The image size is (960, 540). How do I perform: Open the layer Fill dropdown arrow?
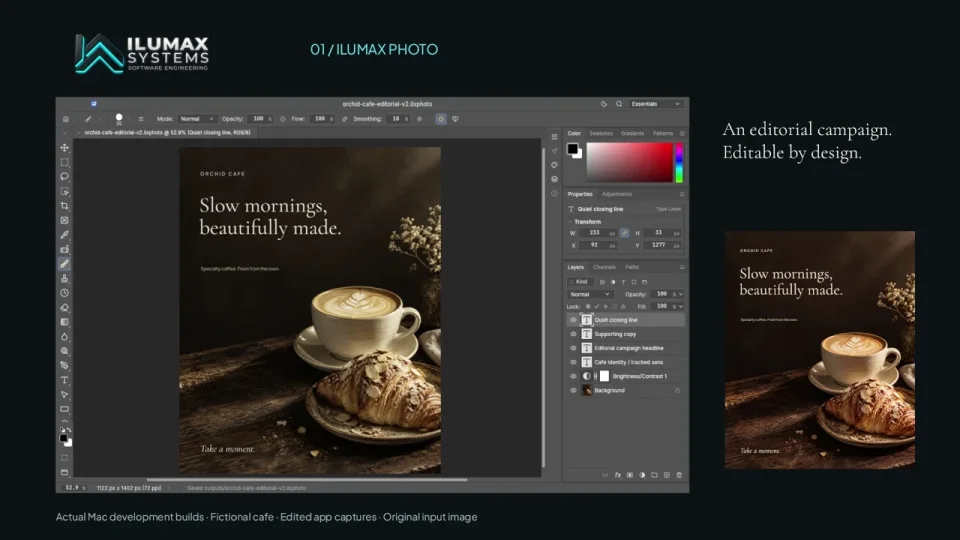click(681, 306)
